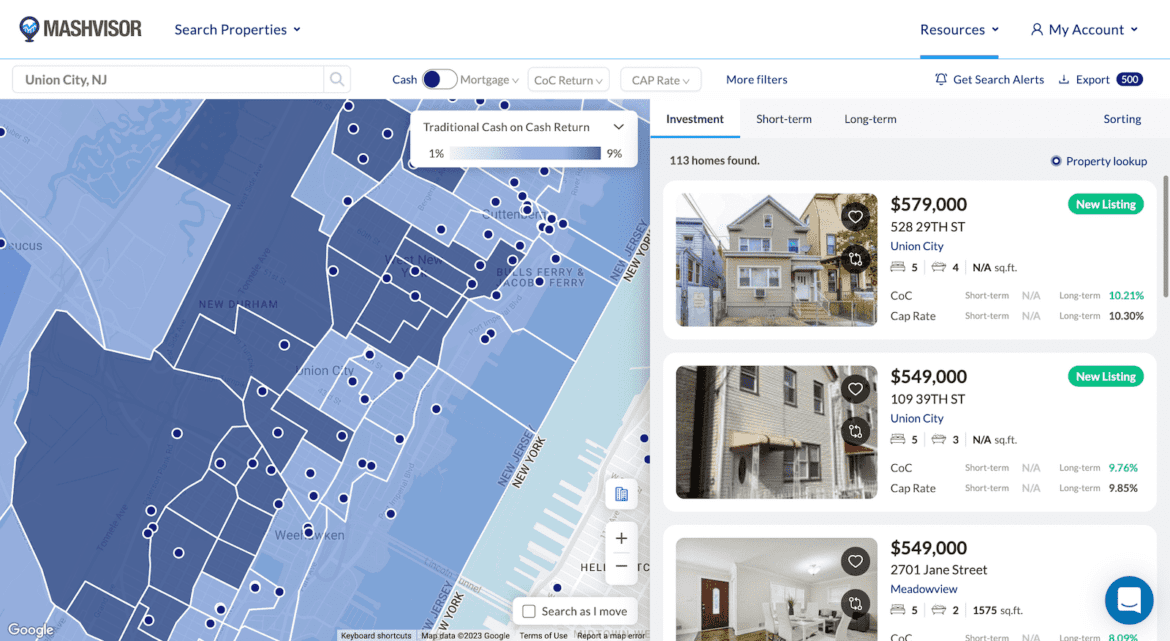The height and width of the screenshot is (641, 1170).
Task: Enable the Search as I move checkbox
Action: point(527,611)
